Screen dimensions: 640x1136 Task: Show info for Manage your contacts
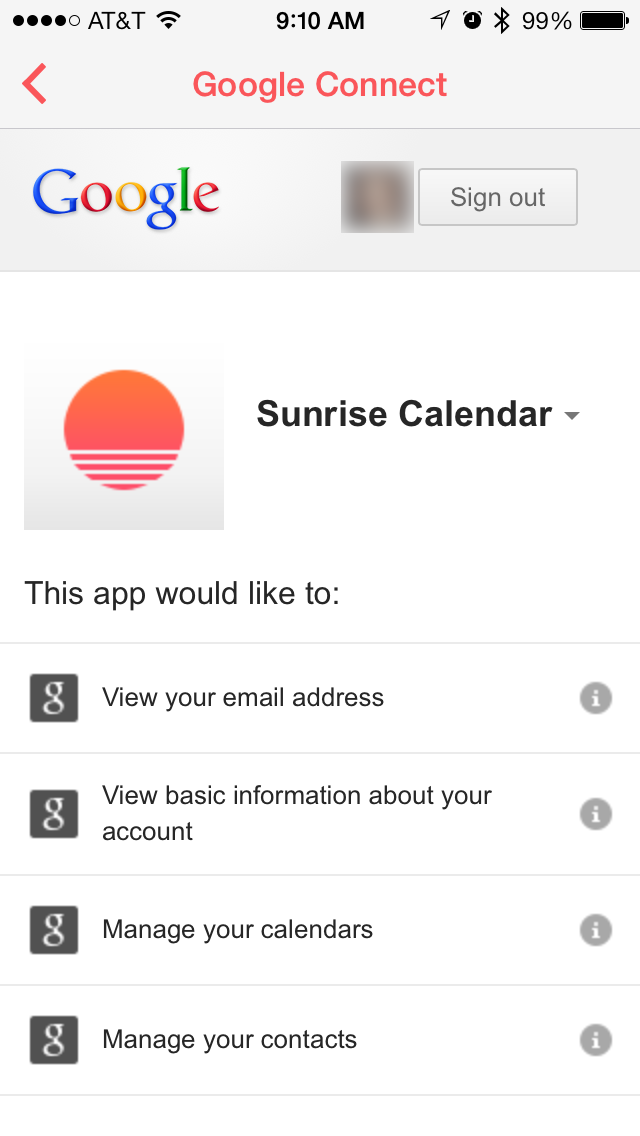596,1040
